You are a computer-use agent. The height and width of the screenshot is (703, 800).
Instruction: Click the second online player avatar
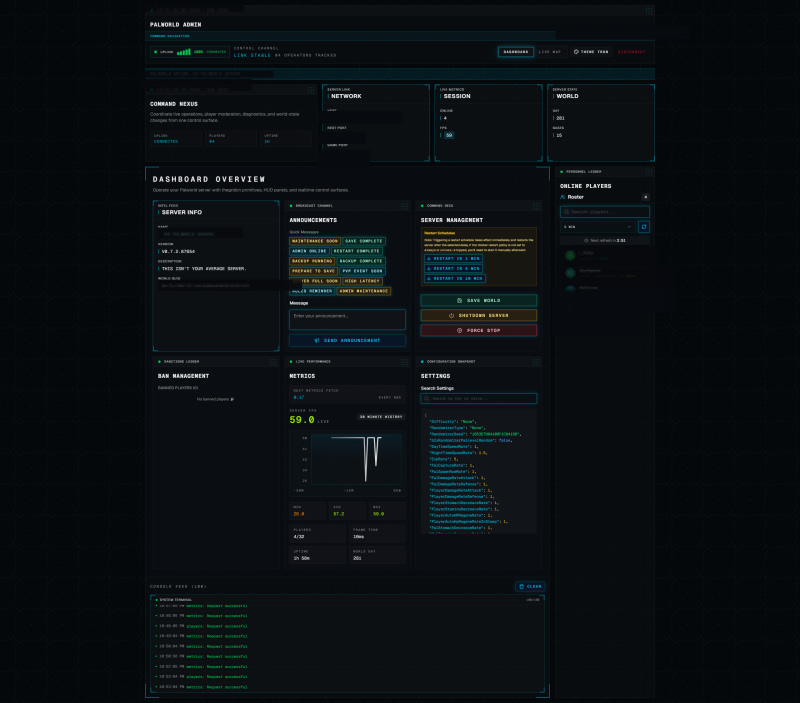570,273
